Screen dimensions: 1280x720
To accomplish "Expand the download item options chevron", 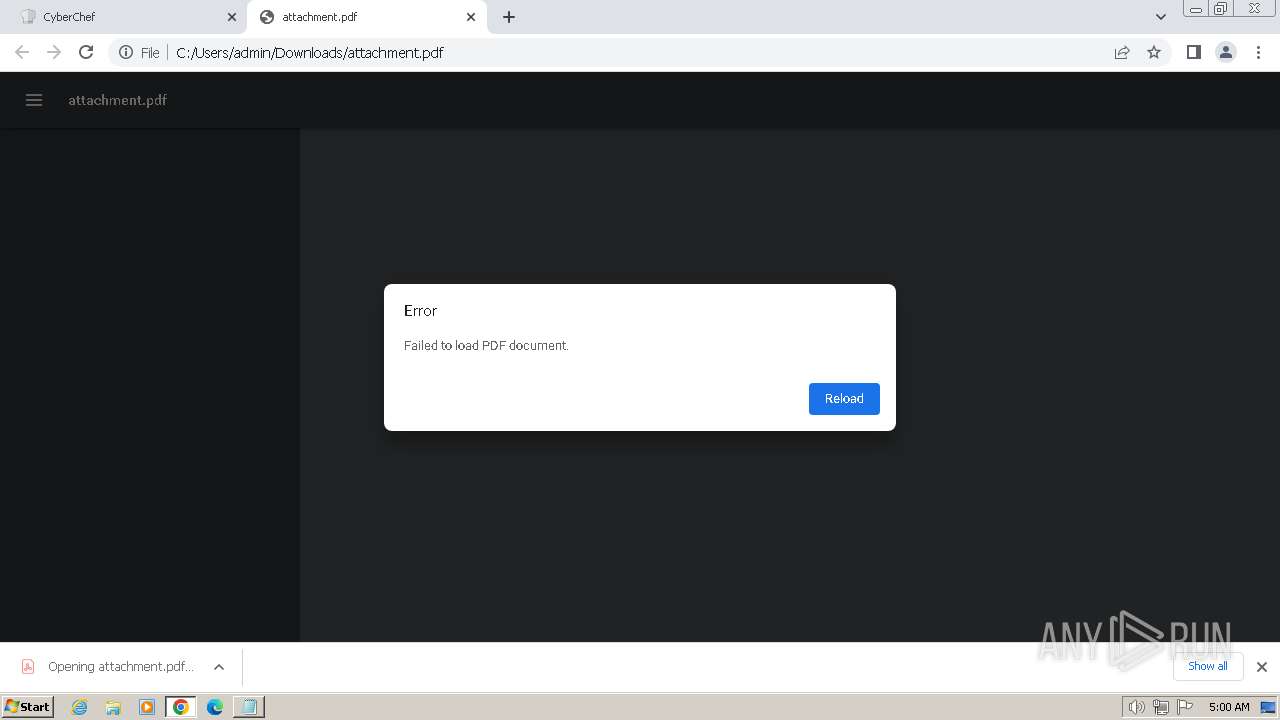I will click(x=219, y=667).
